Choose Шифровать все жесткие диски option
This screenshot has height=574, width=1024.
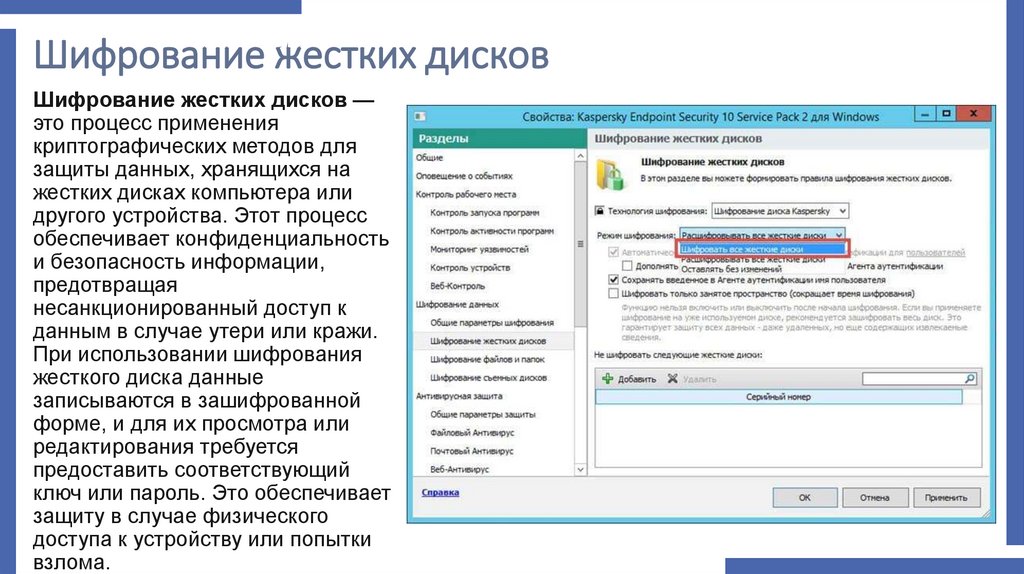pos(762,249)
